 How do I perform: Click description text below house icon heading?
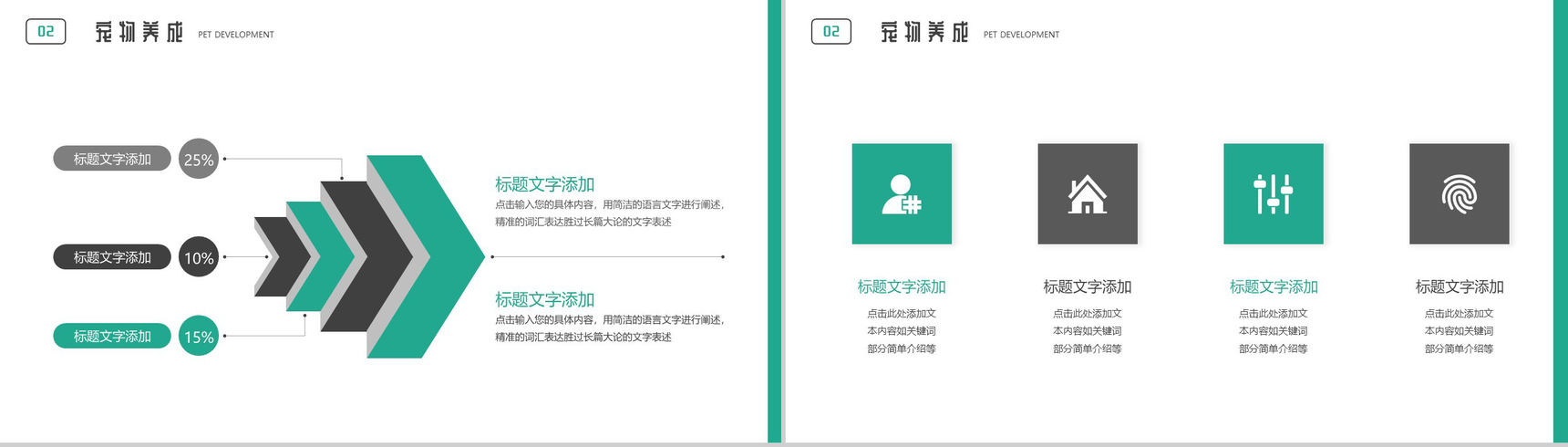(x=1088, y=331)
